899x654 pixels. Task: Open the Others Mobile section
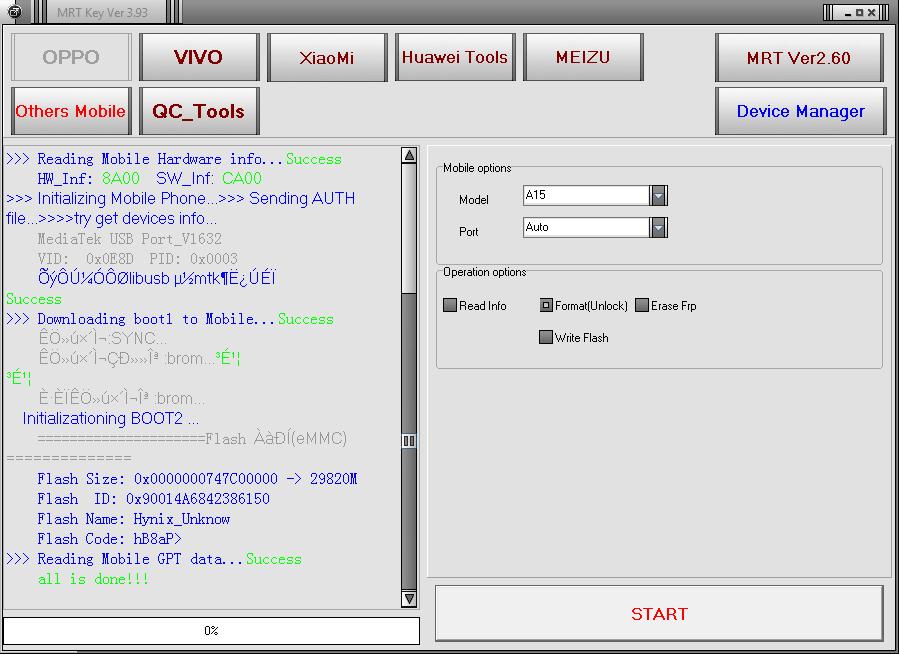[x=71, y=111]
